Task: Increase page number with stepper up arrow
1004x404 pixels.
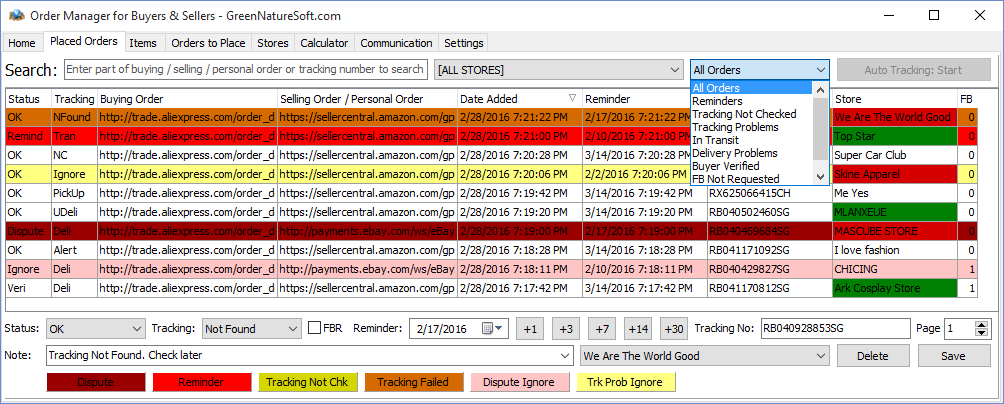Action: click(982, 325)
